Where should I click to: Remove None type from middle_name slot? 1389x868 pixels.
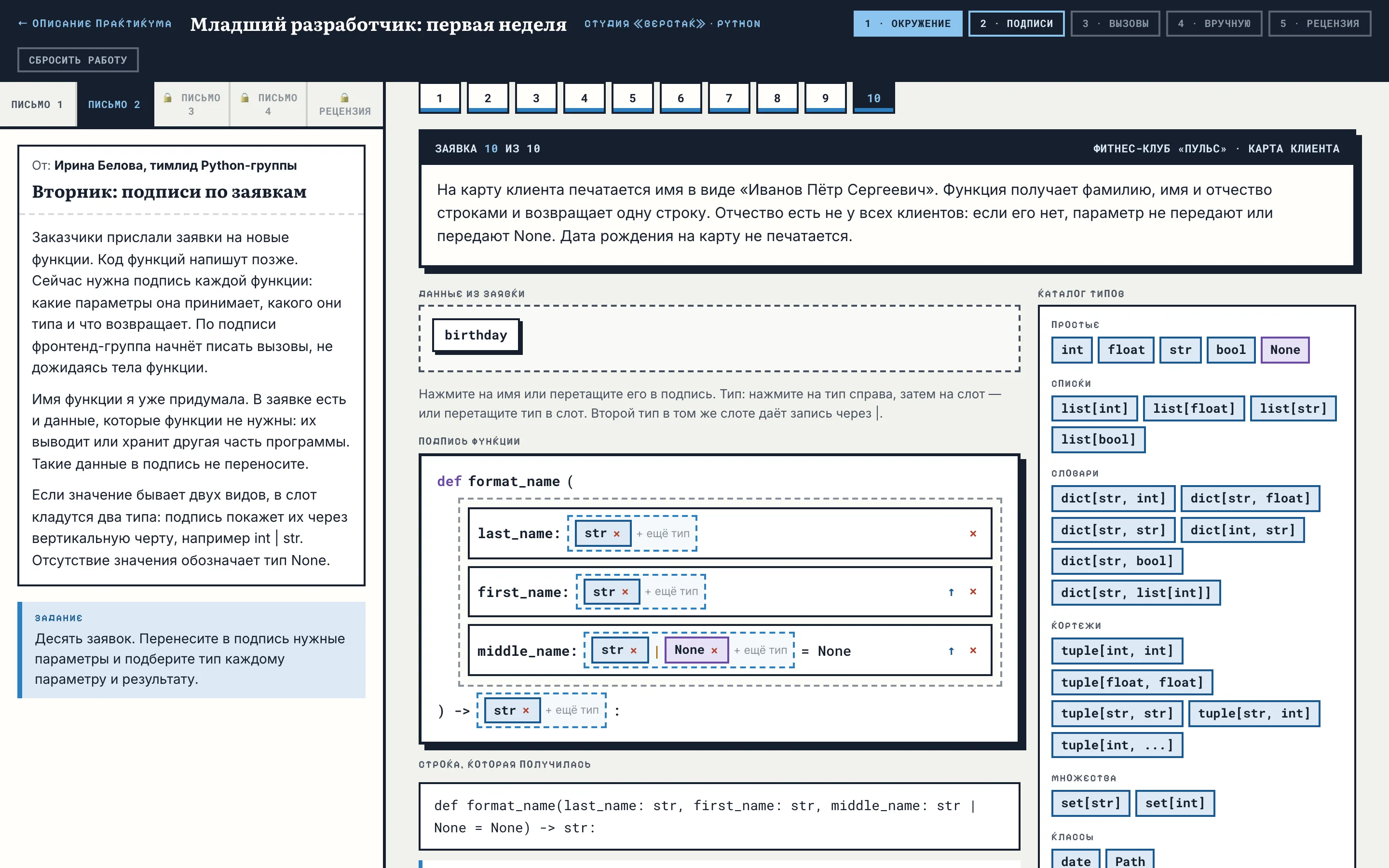point(714,651)
